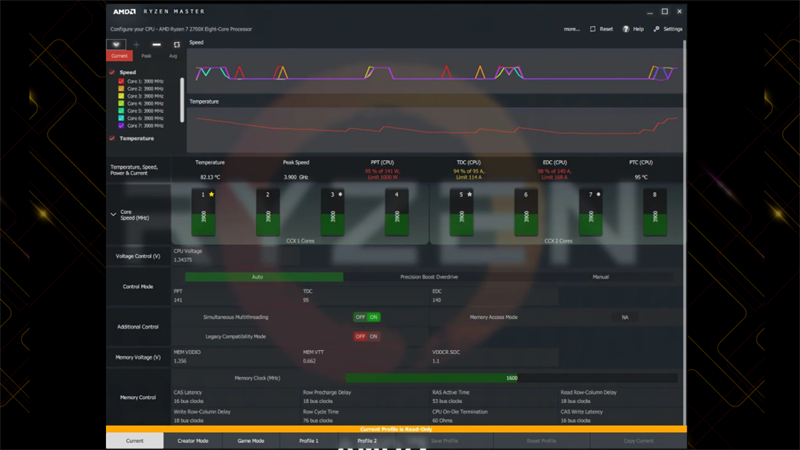The image size is (800, 450).
Task: Collapse the Core Speed (MHz) section chevron
Action: [113, 214]
